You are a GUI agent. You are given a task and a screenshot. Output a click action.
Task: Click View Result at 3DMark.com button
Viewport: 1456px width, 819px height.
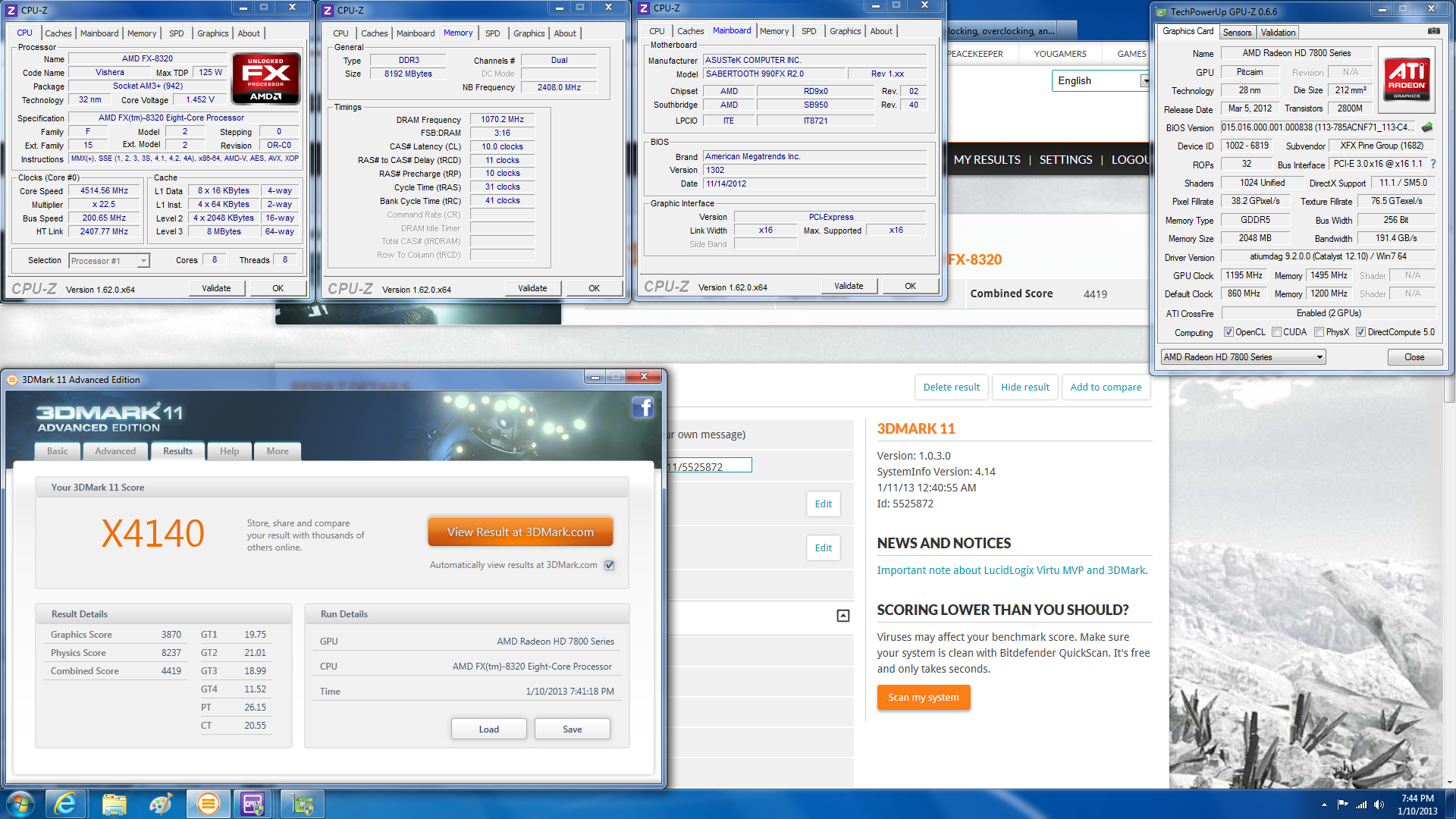pyautogui.click(x=520, y=532)
